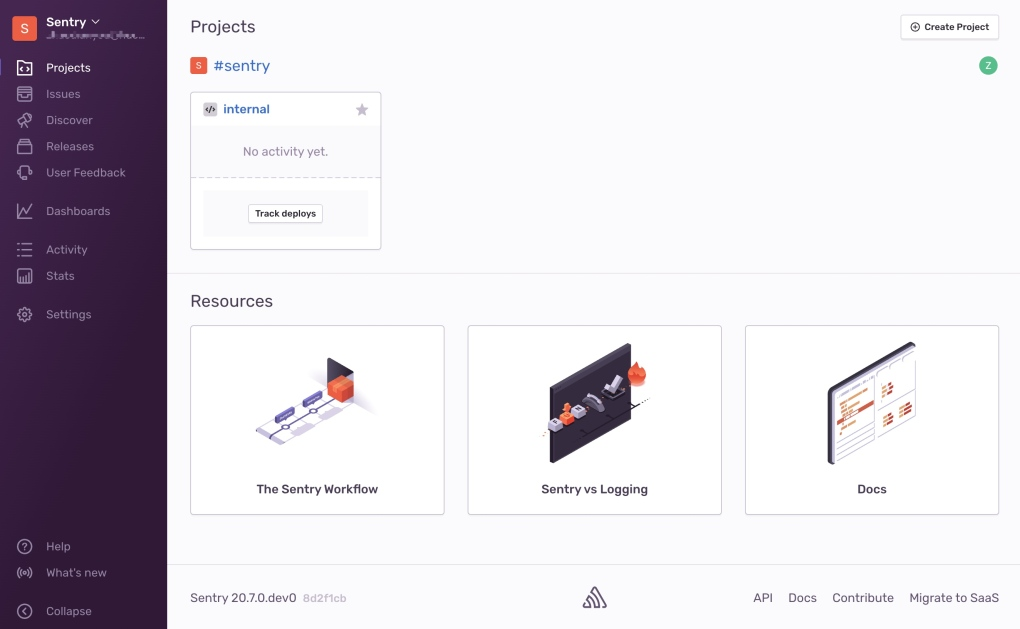The height and width of the screenshot is (629, 1020).
Task: Open The Sentry Workflow resource card
Action: [317, 420]
